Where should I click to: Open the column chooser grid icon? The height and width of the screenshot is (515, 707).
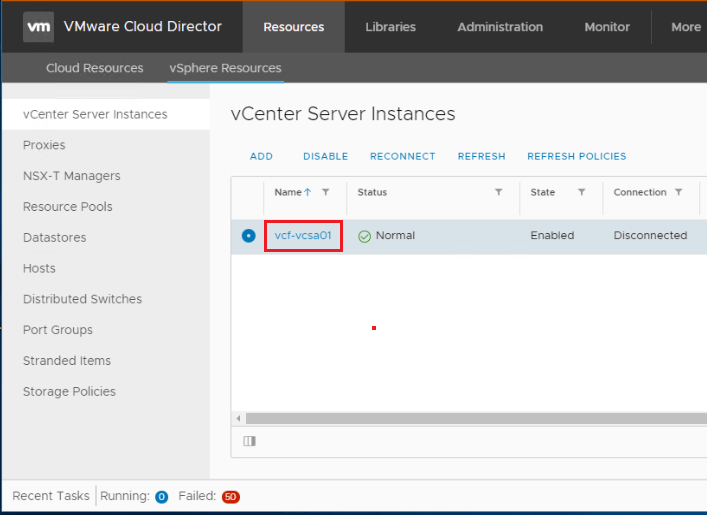[x=249, y=441]
